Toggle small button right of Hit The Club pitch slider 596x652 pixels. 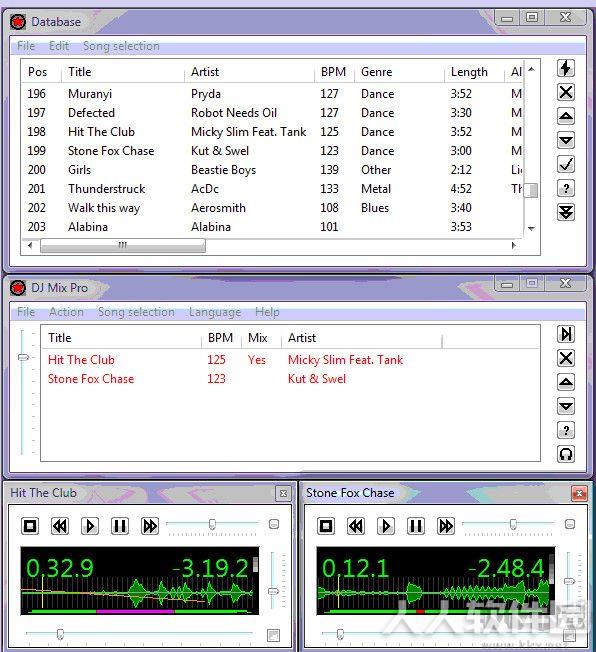click(x=274, y=524)
